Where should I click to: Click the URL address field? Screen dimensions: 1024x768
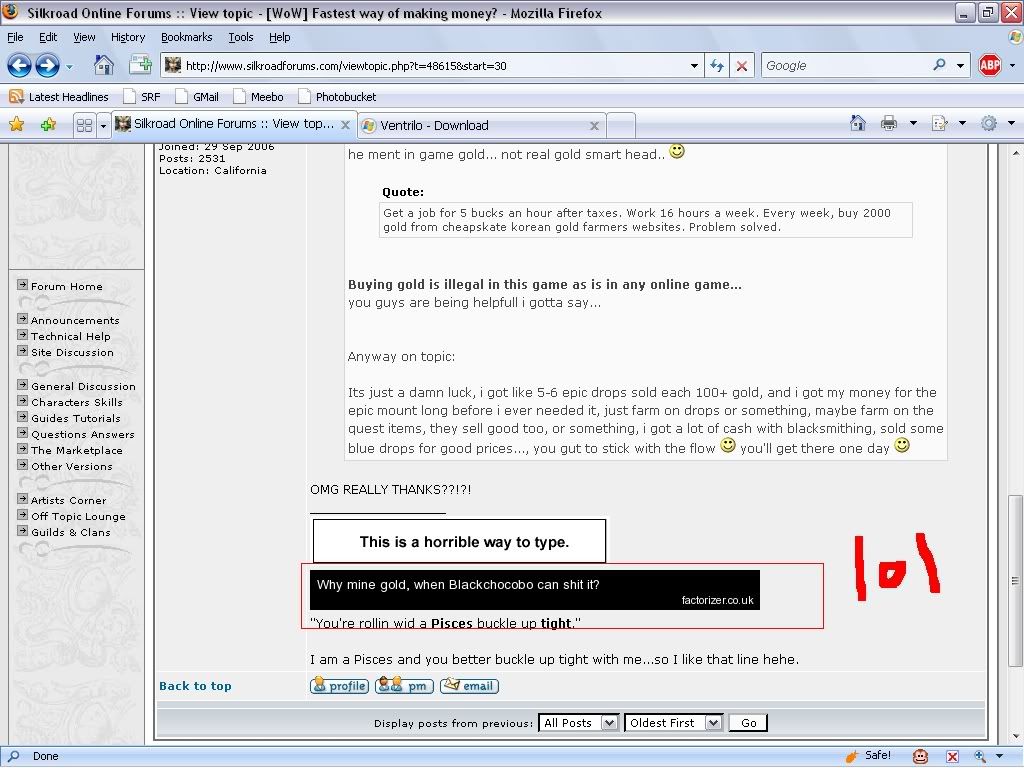click(x=434, y=65)
